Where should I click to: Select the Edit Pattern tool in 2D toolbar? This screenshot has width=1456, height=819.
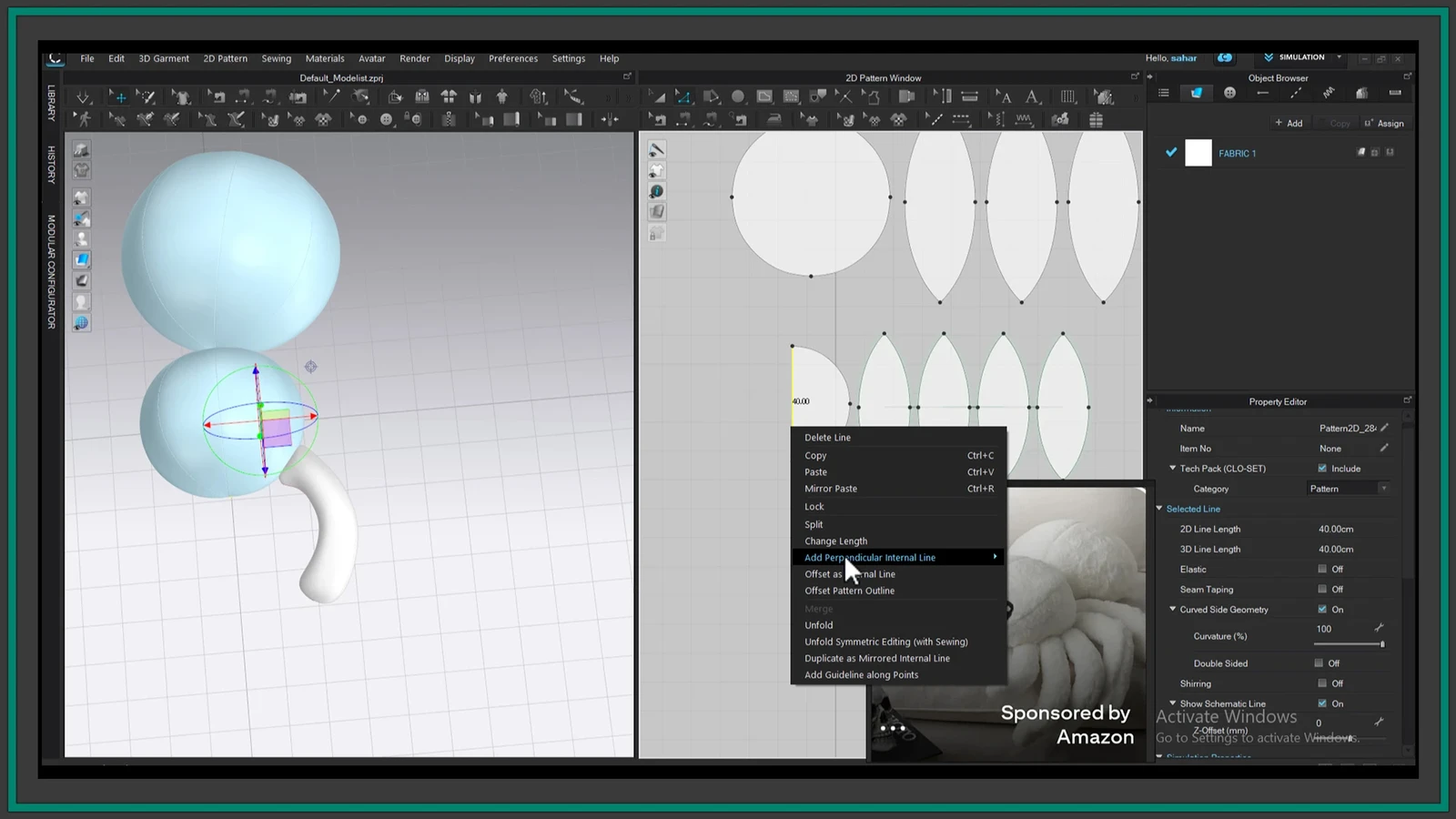point(683,96)
